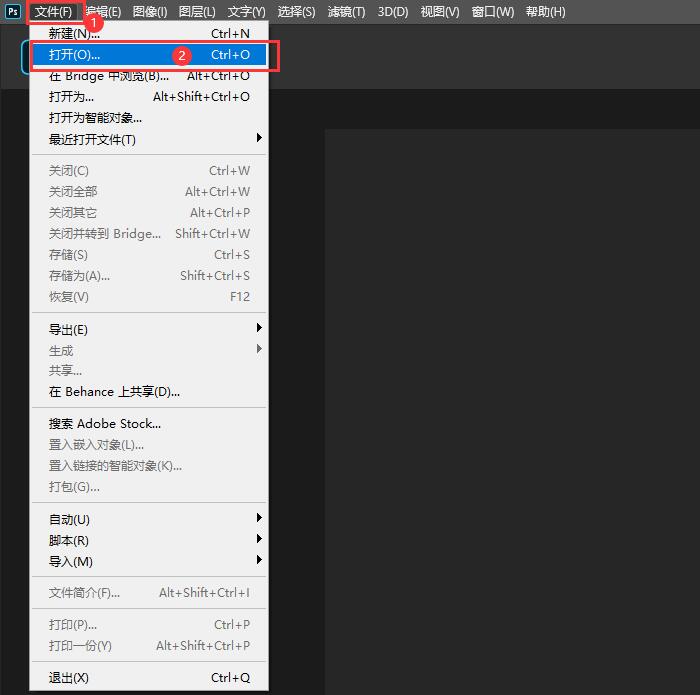Open the 窗口(W) menu
This screenshot has width=700, height=695.
pos(493,12)
